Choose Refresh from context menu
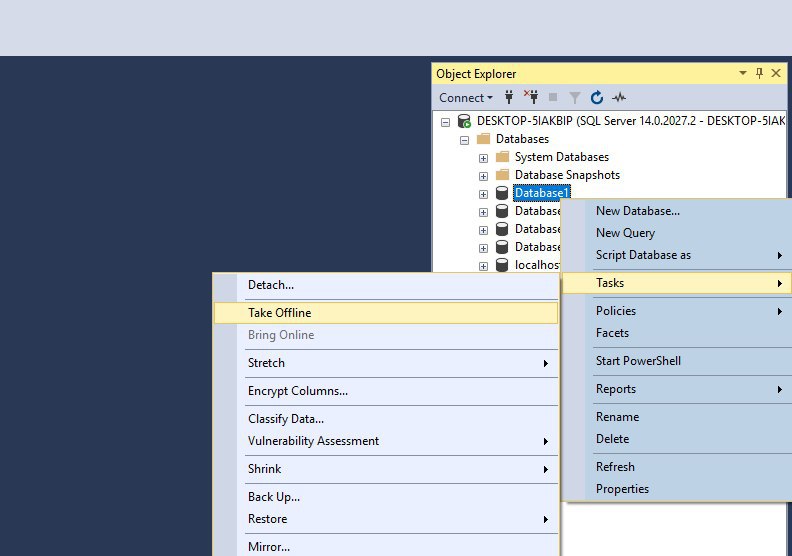This screenshot has width=792, height=556. (x=676, y=467)
